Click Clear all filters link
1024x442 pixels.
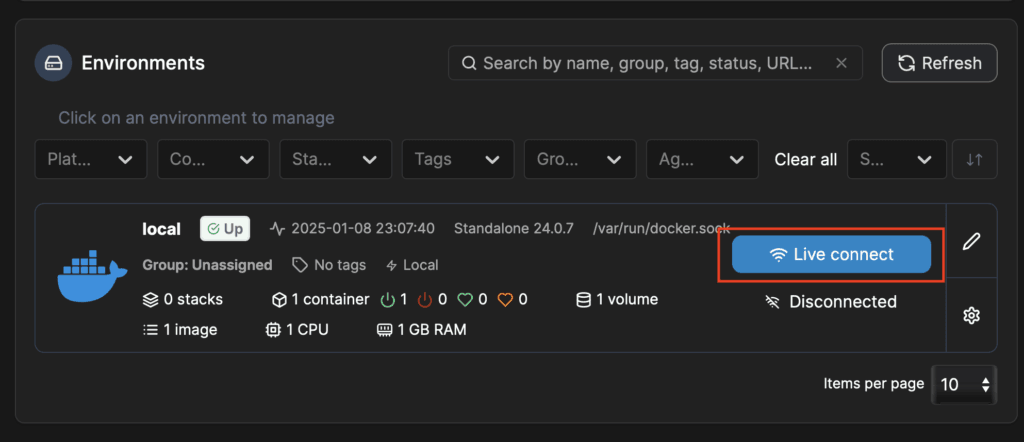click(x=806, y=159)
